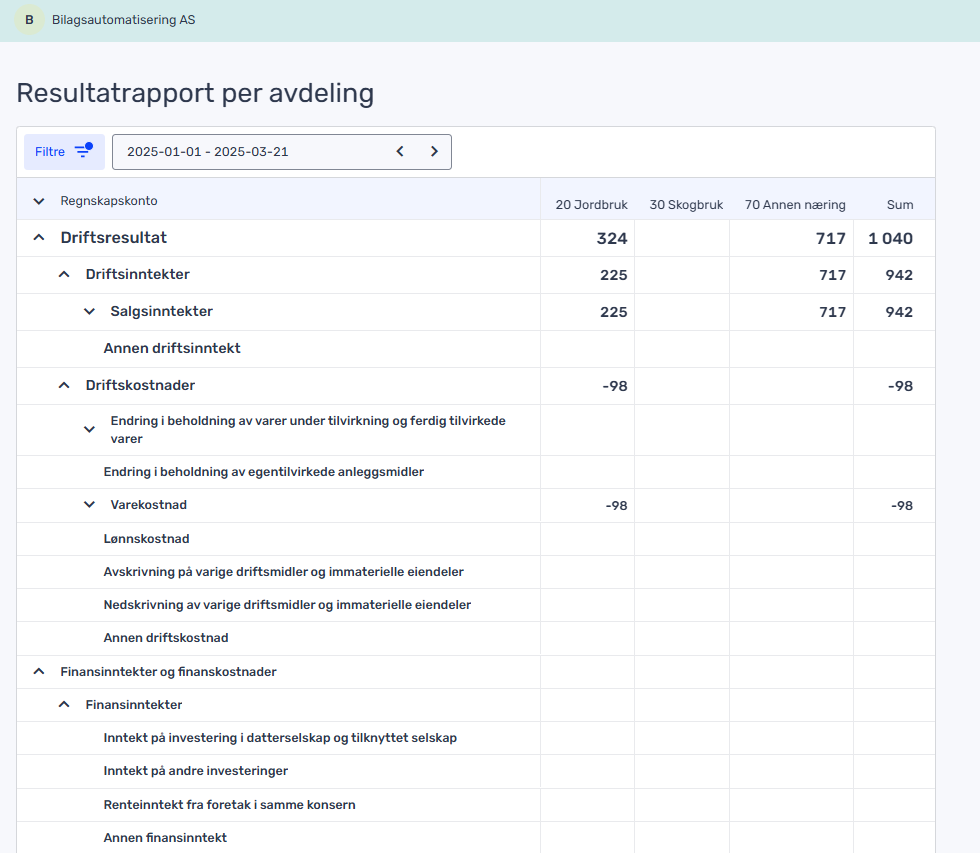
Task: Click Driftsresultat sum value 1 040
Action: tap(891, 239)
